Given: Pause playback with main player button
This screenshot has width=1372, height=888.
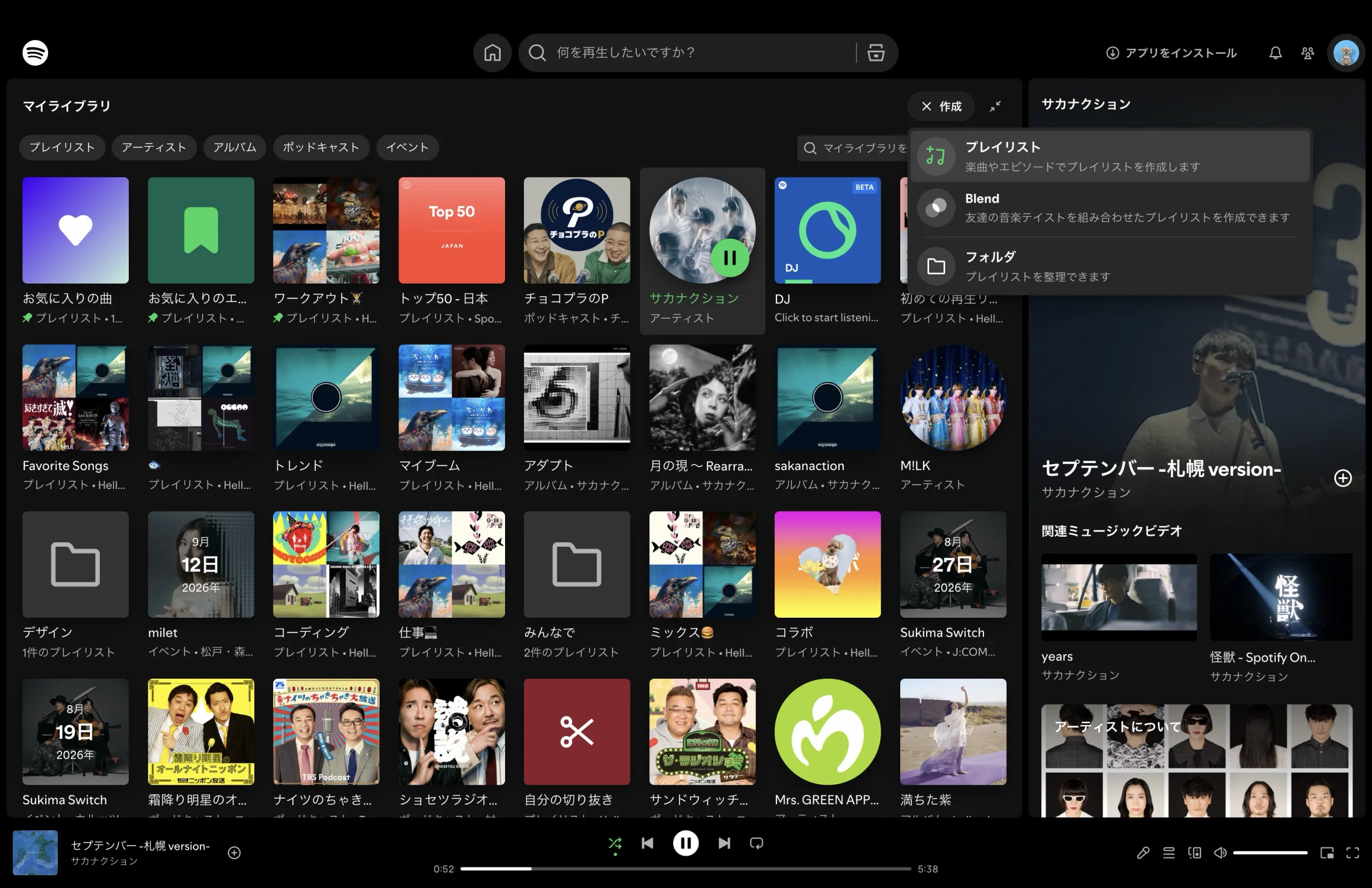Looking at the screenshot, I should (x=685, y=843).
